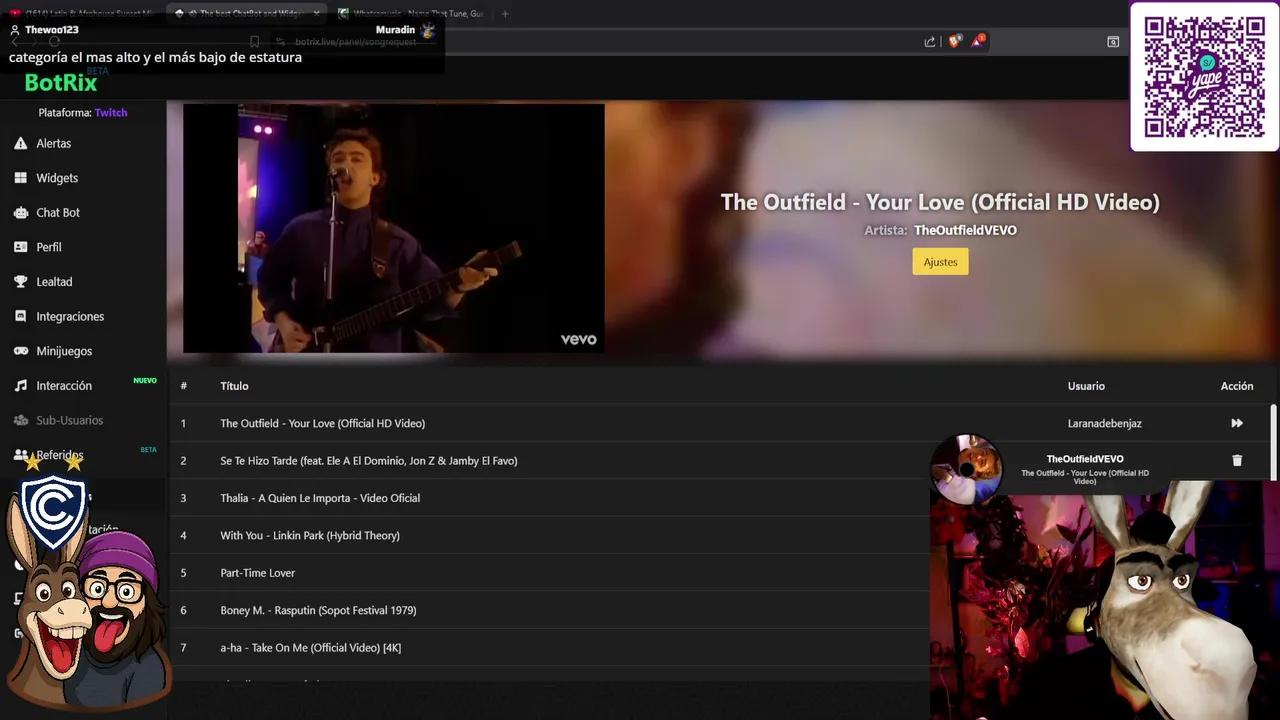Close the best ChatBot and Widgets tab
1280x720 pixels.
316,14
